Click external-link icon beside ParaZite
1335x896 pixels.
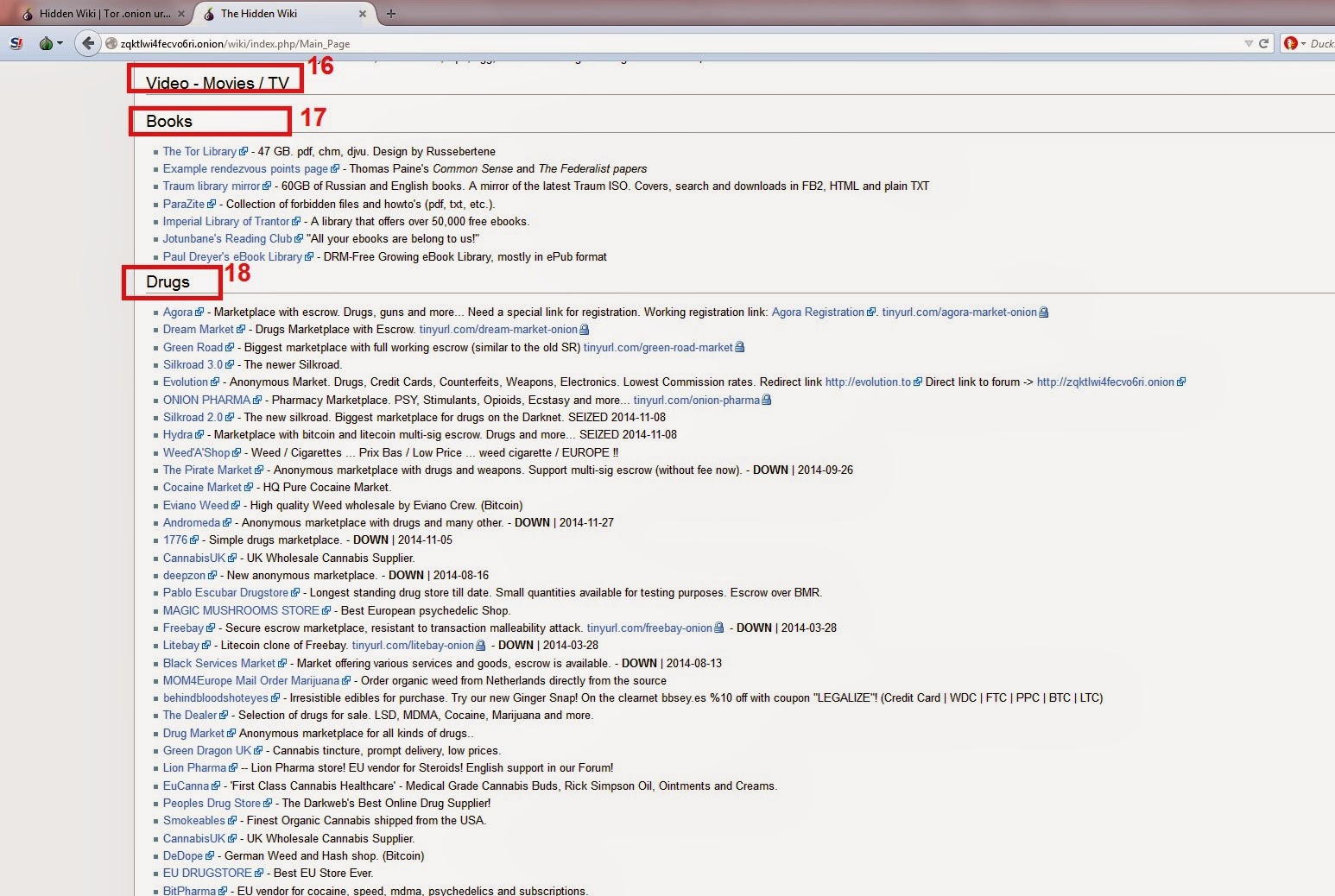212,205
